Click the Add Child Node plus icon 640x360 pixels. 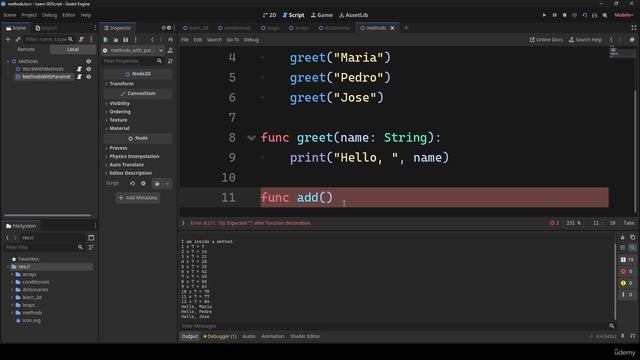pos(8,40)
